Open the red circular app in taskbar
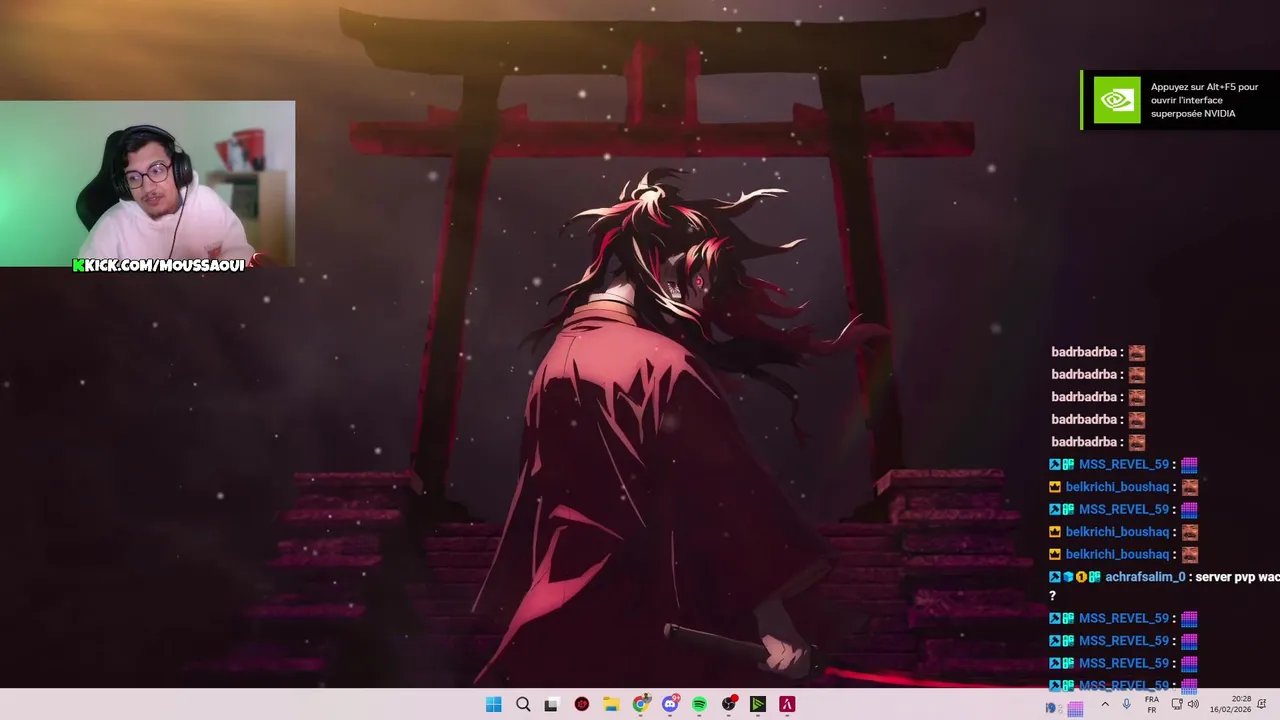 (582, 705)
